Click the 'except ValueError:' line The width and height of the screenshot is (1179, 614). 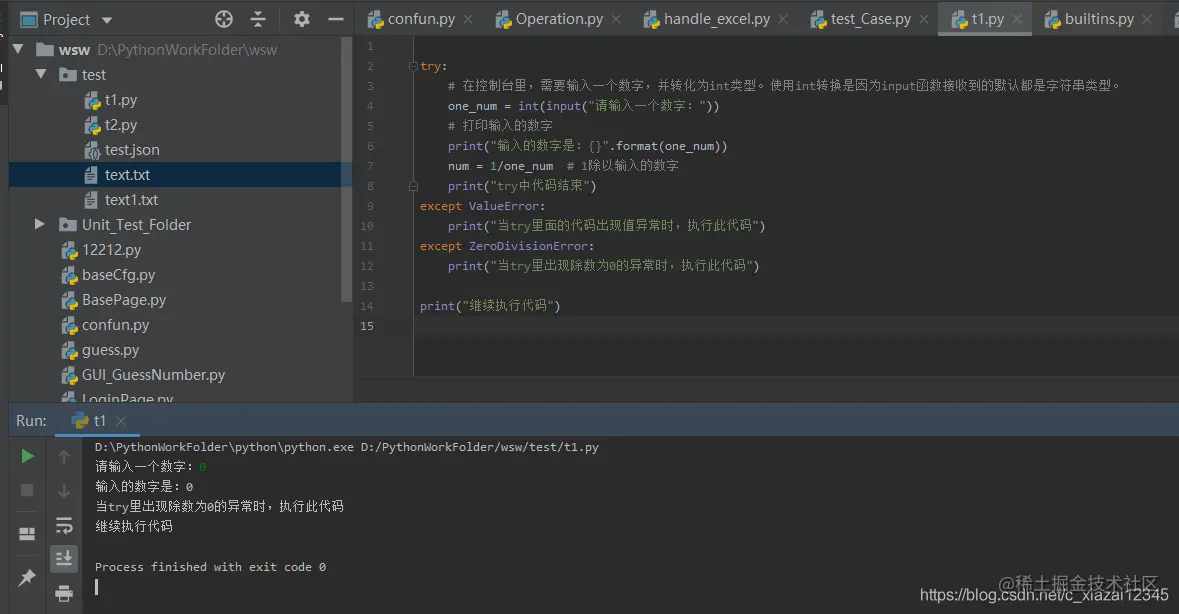(482, 206)
